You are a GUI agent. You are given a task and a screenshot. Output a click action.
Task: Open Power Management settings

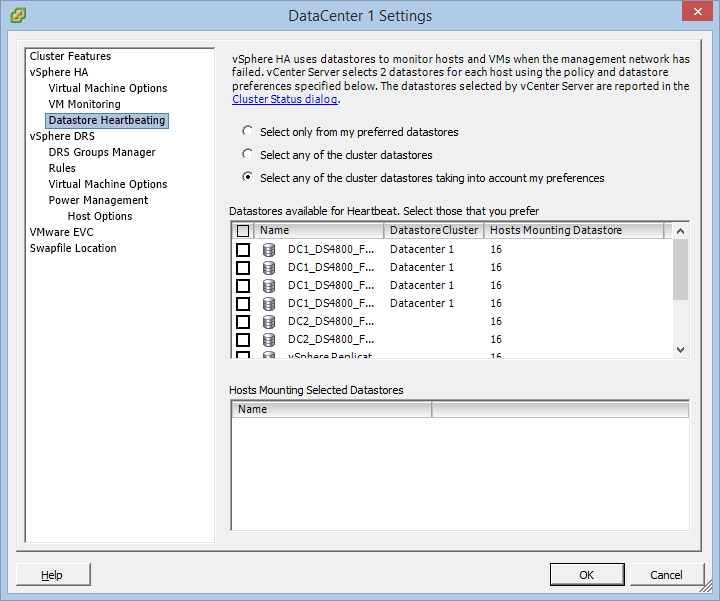98,200
